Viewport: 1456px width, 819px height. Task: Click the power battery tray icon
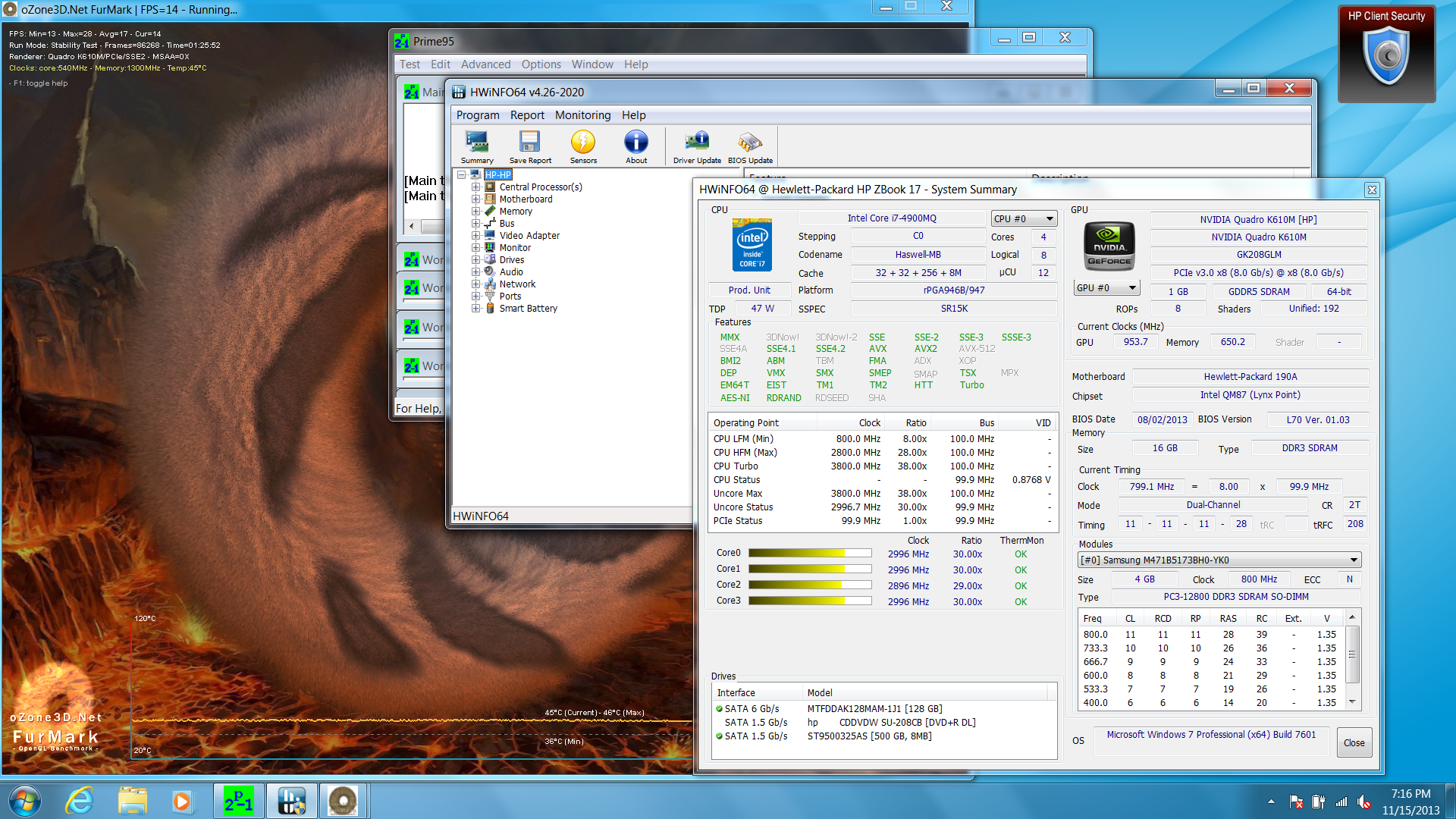point(1319,802)
